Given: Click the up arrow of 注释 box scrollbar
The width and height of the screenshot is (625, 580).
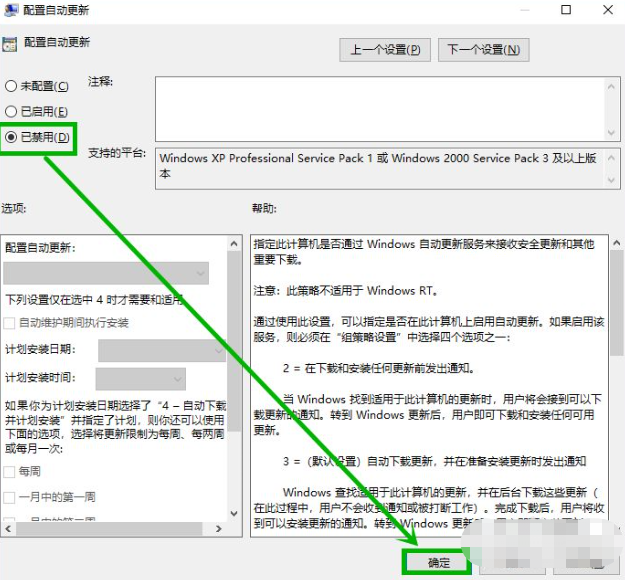Looking at the screenshot, I should (611, 87).
